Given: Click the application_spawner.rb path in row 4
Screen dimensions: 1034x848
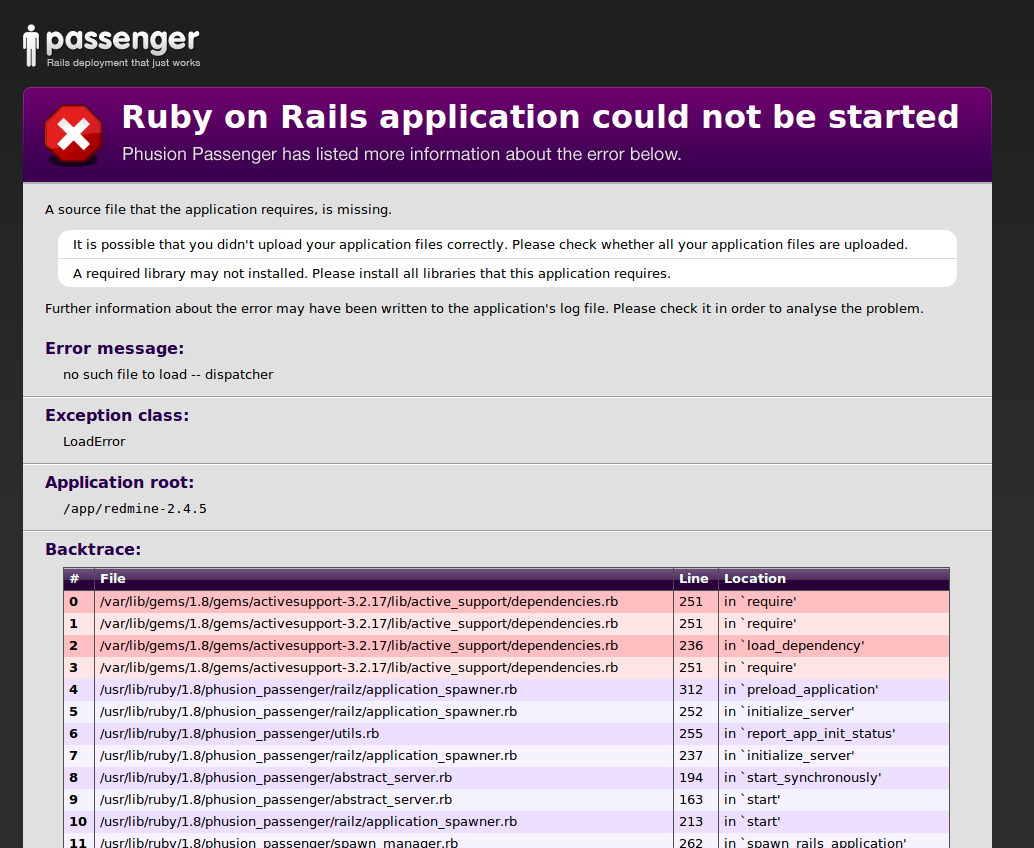Looking at the screenshot, I should pyautogui.click(x=309, y=690).
